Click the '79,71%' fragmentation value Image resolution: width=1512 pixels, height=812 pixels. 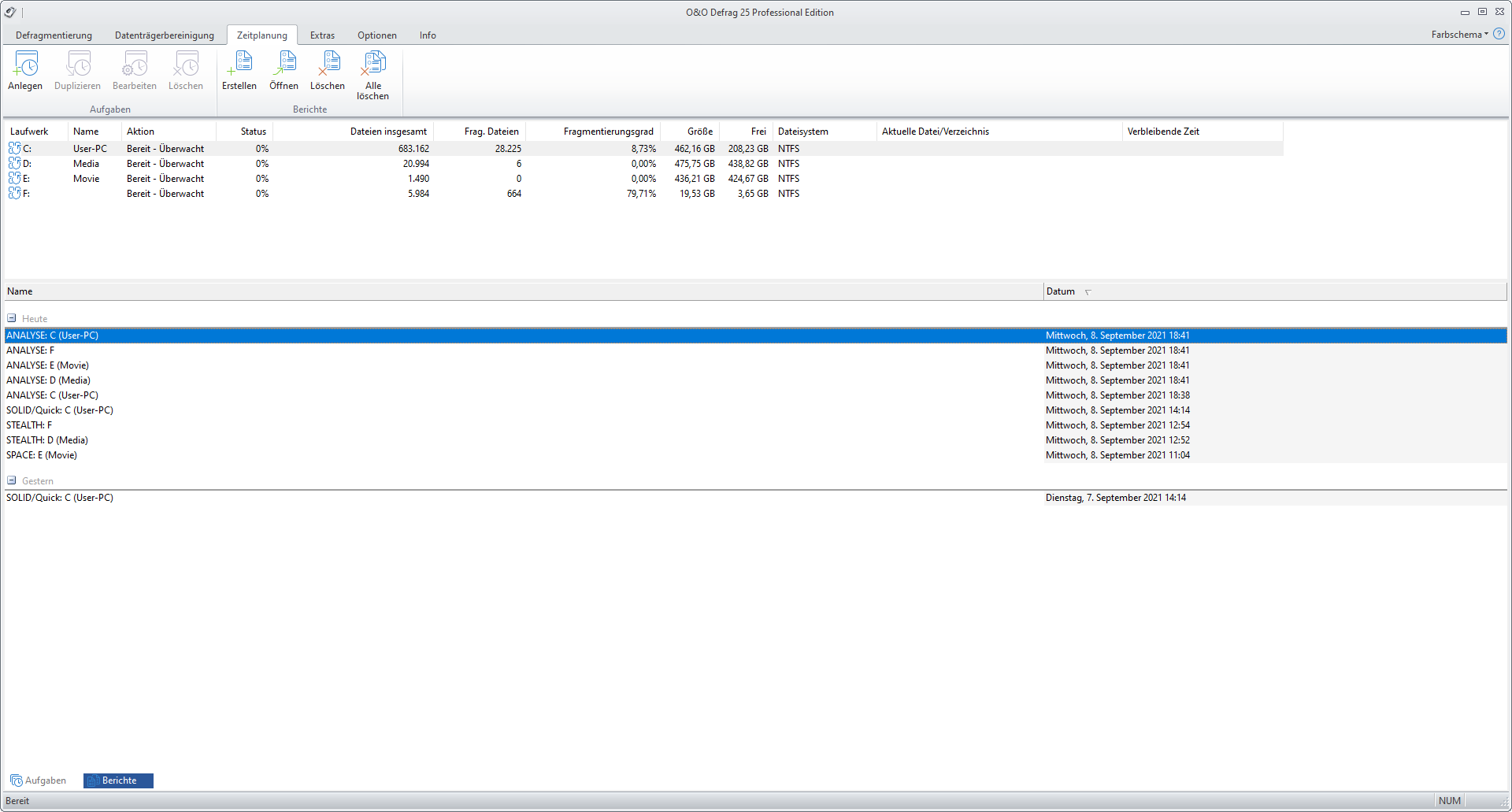(x=641, y=194)
